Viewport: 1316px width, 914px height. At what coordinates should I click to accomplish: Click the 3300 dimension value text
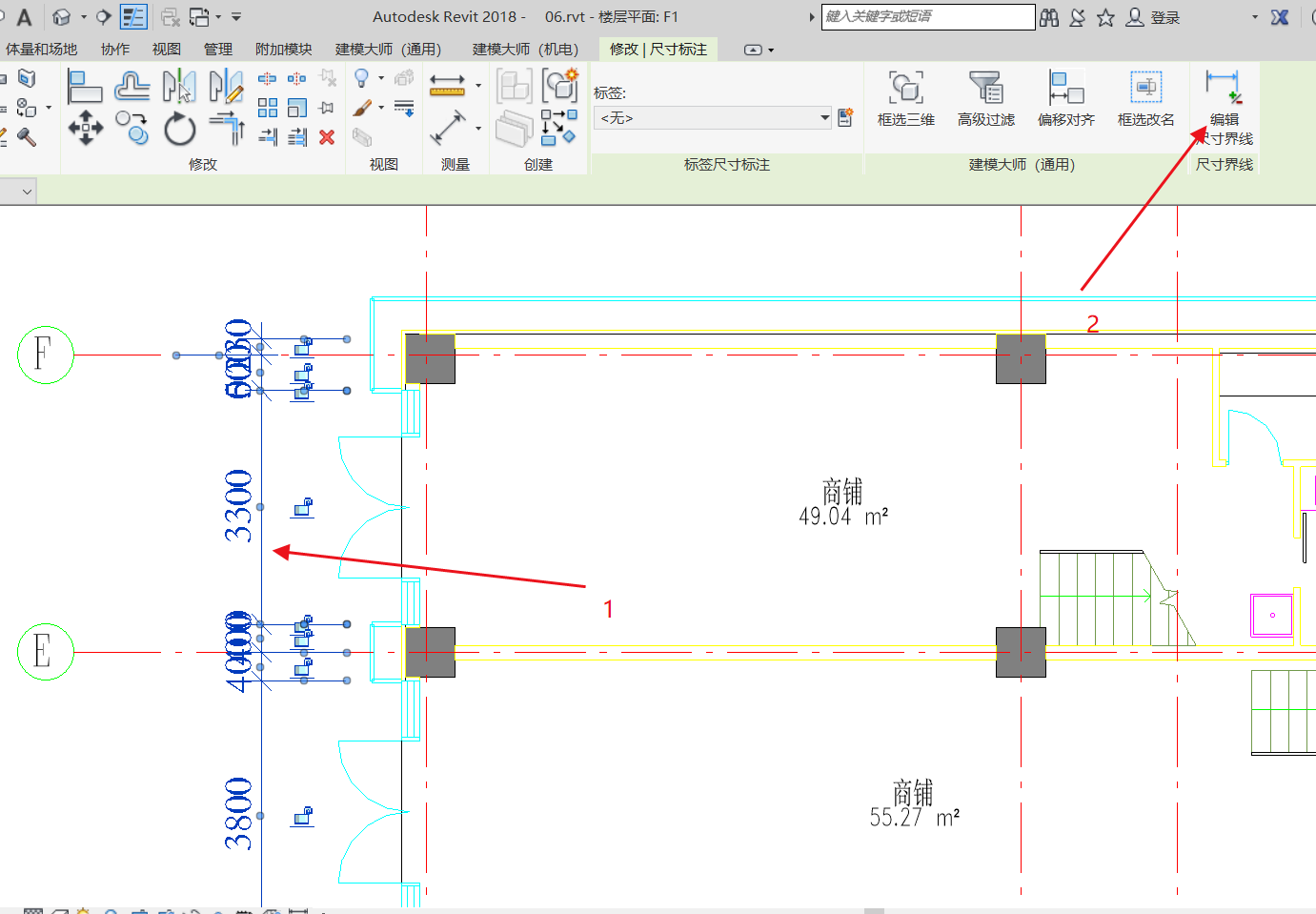point(238,506)
